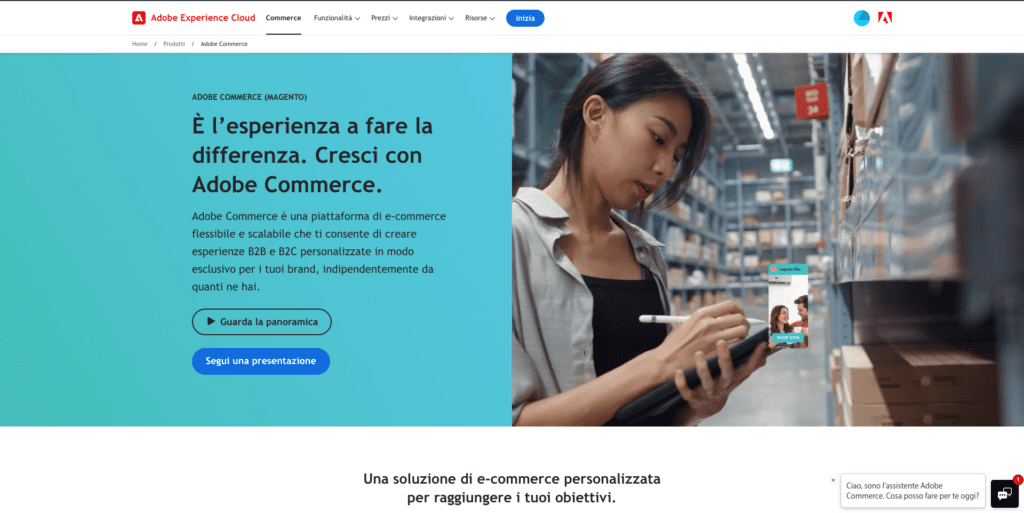Select the Commerce tab in navigation
Image resolution: width=1024 pixels, height=513 pixels.
point(283,18)
